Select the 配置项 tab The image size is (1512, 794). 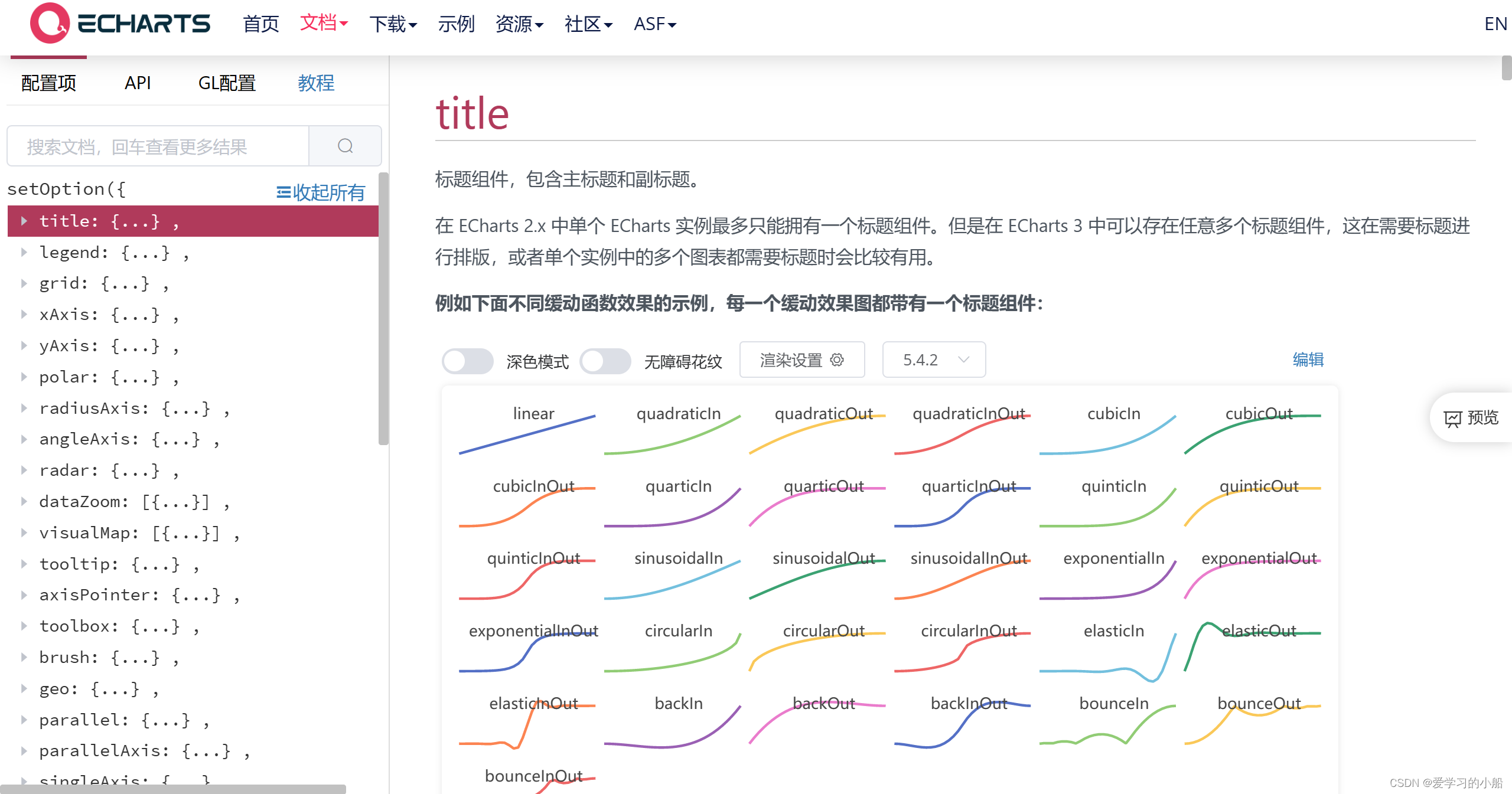pos(48,83)
